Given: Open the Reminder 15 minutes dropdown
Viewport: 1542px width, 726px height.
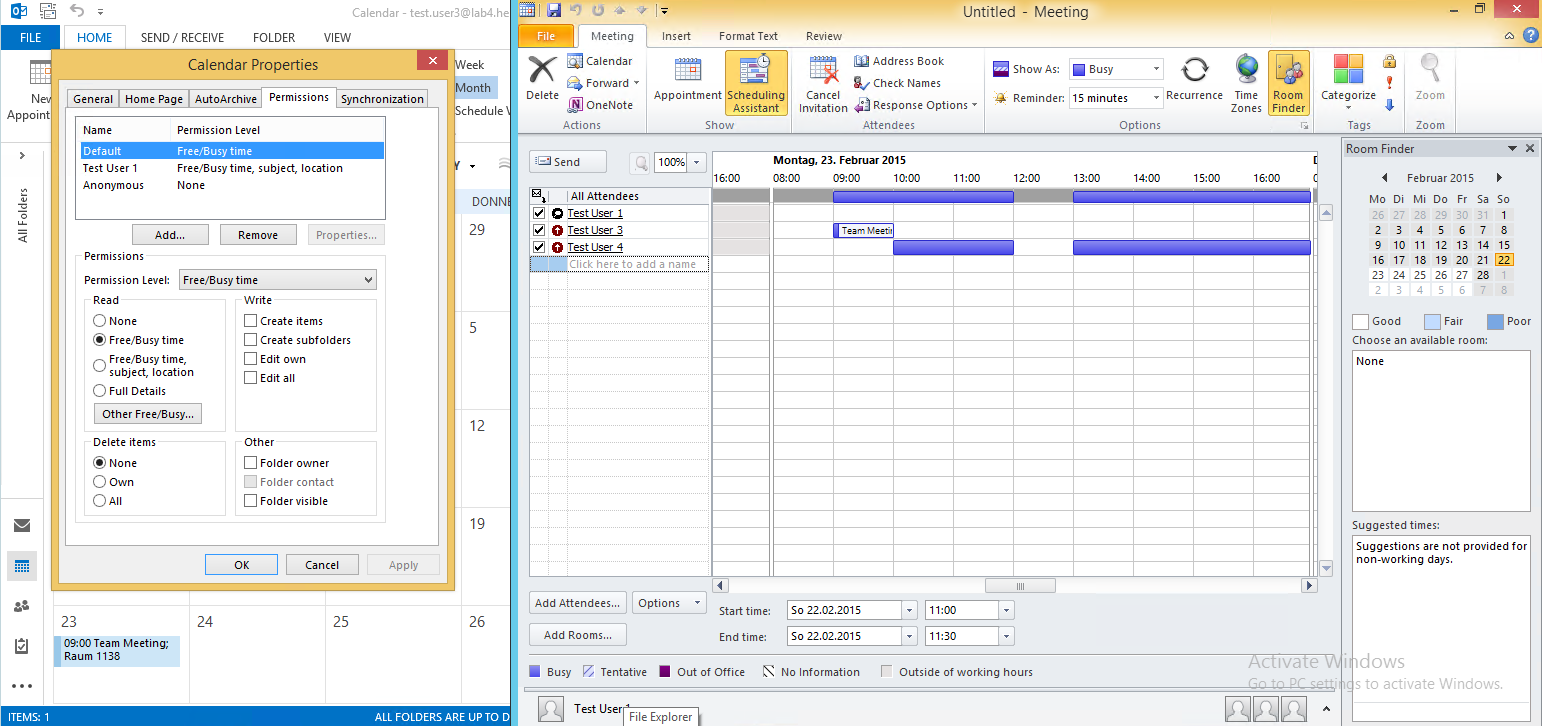Looking at the screenshot, I should pos(1156,98).
